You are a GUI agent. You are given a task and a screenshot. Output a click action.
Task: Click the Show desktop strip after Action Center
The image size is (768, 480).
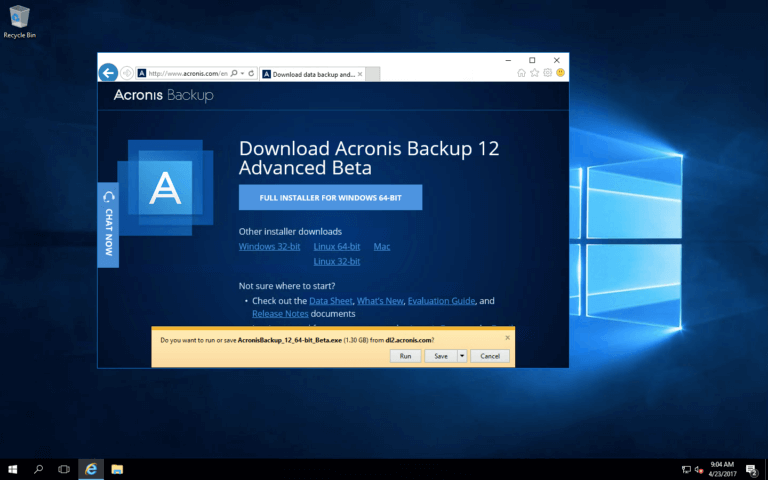pyautogui.click(x=766, y=469)
